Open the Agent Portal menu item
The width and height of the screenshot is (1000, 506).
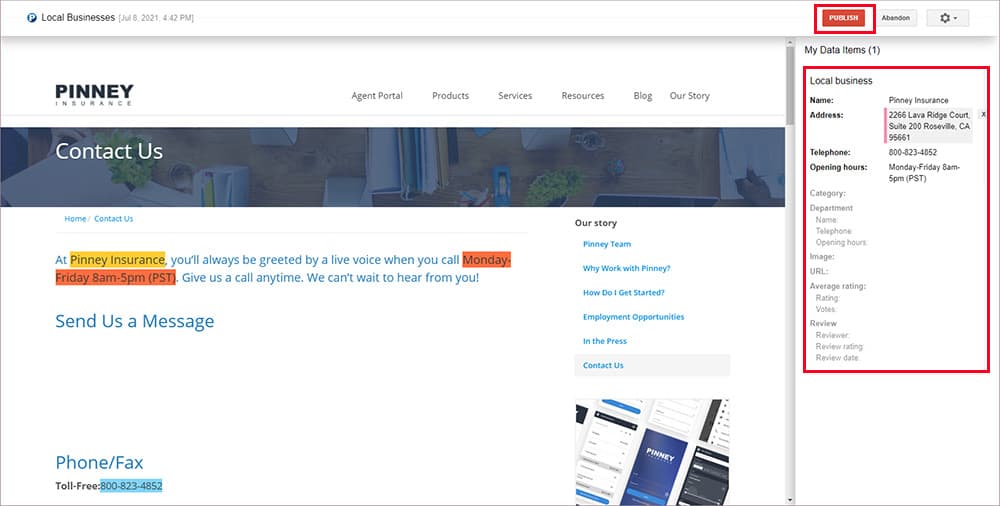pyautogui.click(x=377, y=96)
